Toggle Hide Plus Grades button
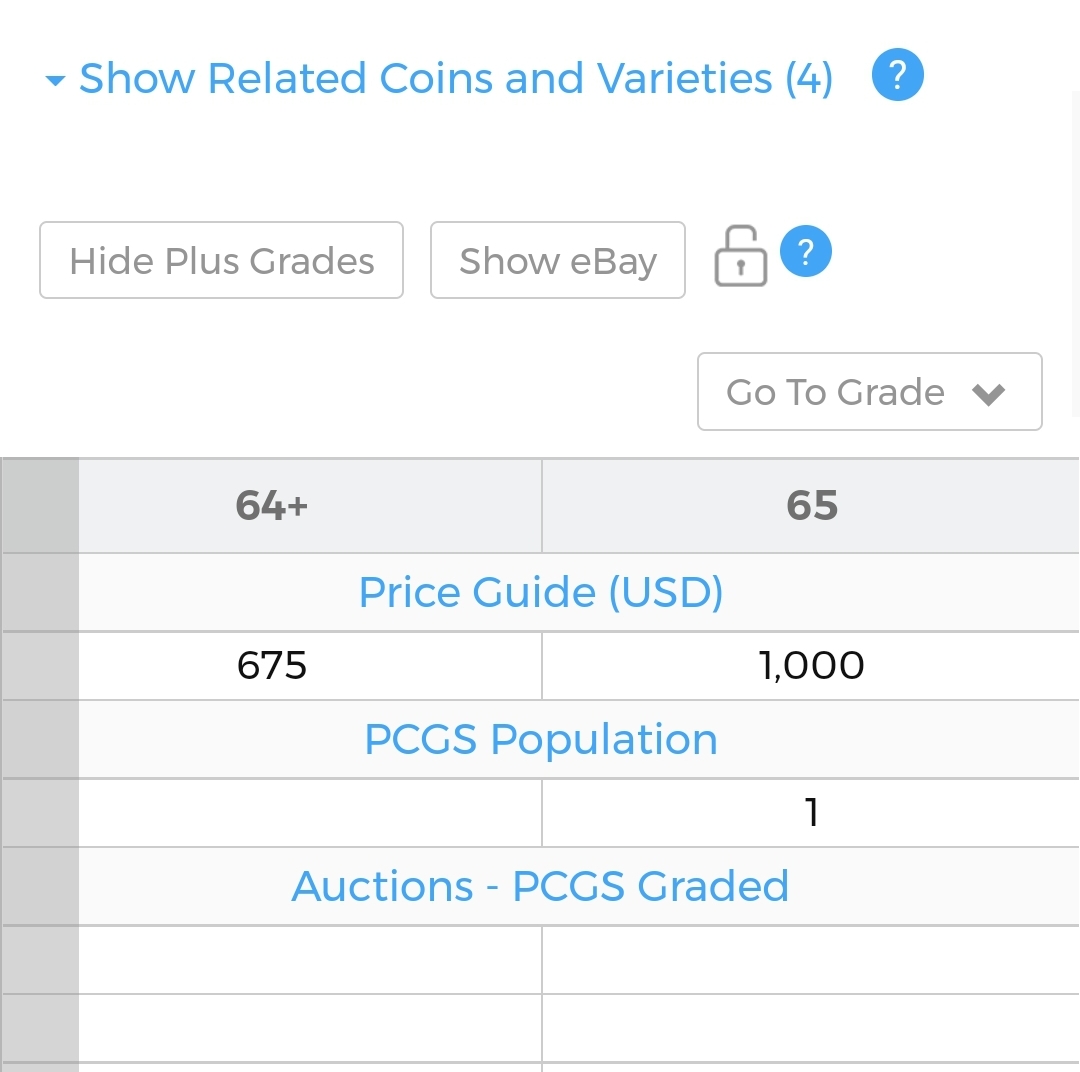The height and width of the screenshot is (1072, 1080). click(x=221, y=260)
